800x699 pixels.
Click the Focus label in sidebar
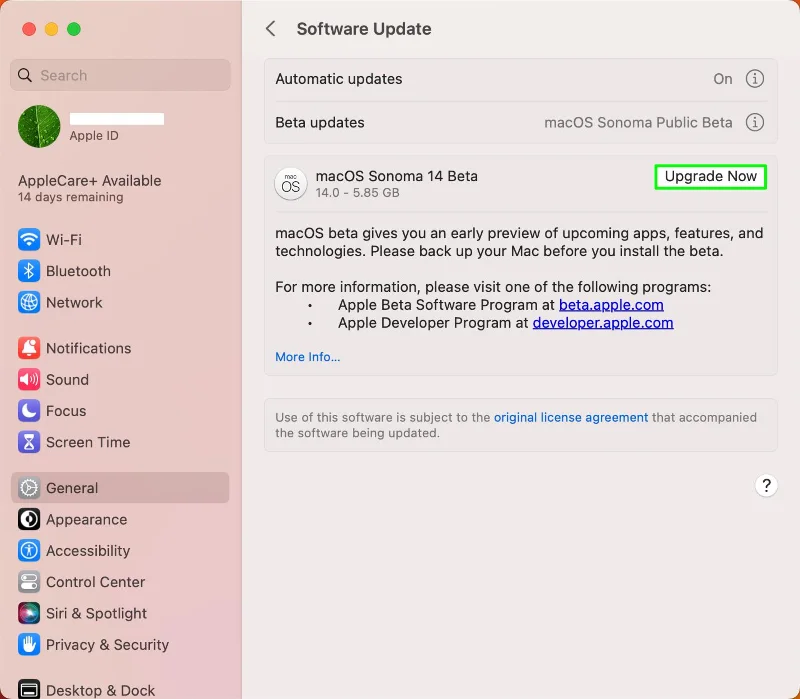[66, 411]
